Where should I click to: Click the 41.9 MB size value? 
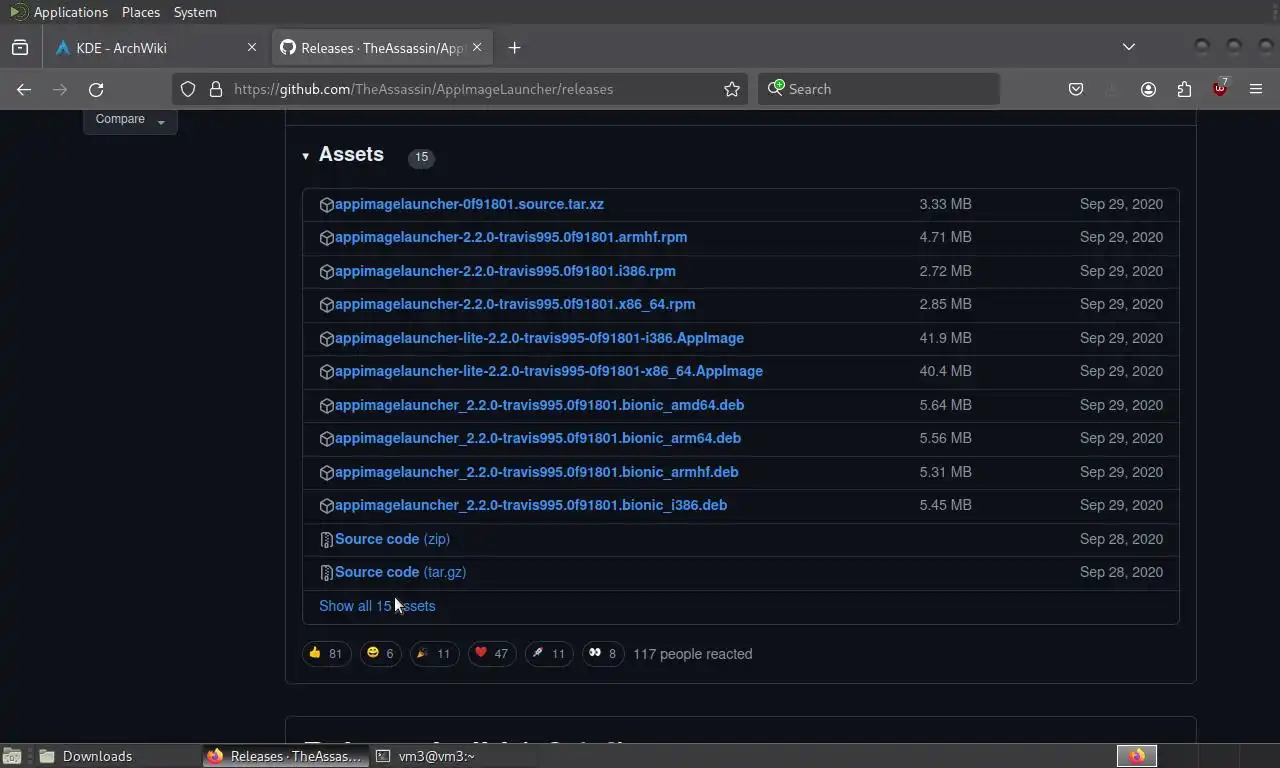(x=945, y=338)
